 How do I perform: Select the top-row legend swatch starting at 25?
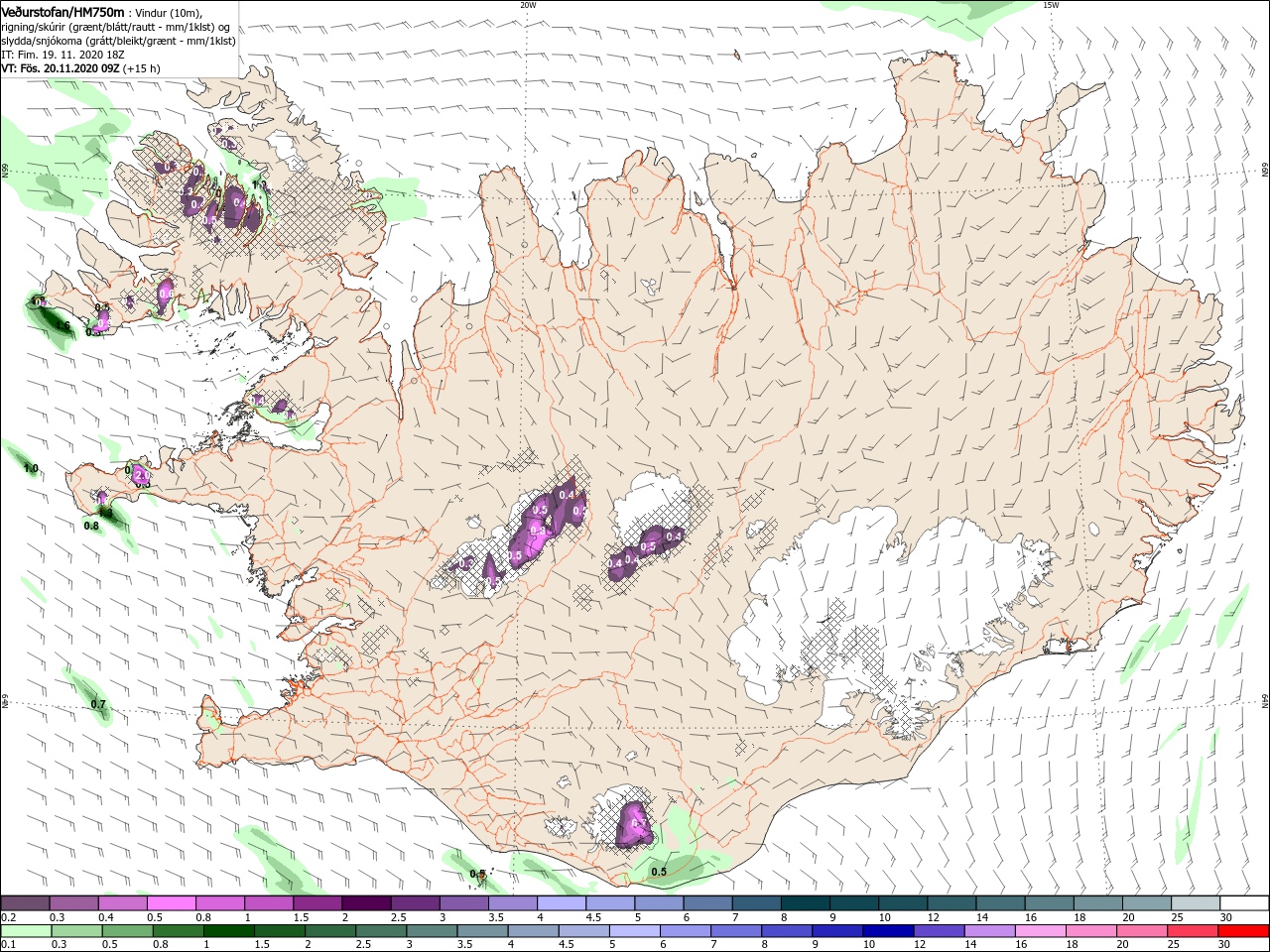pos(1196,903)
